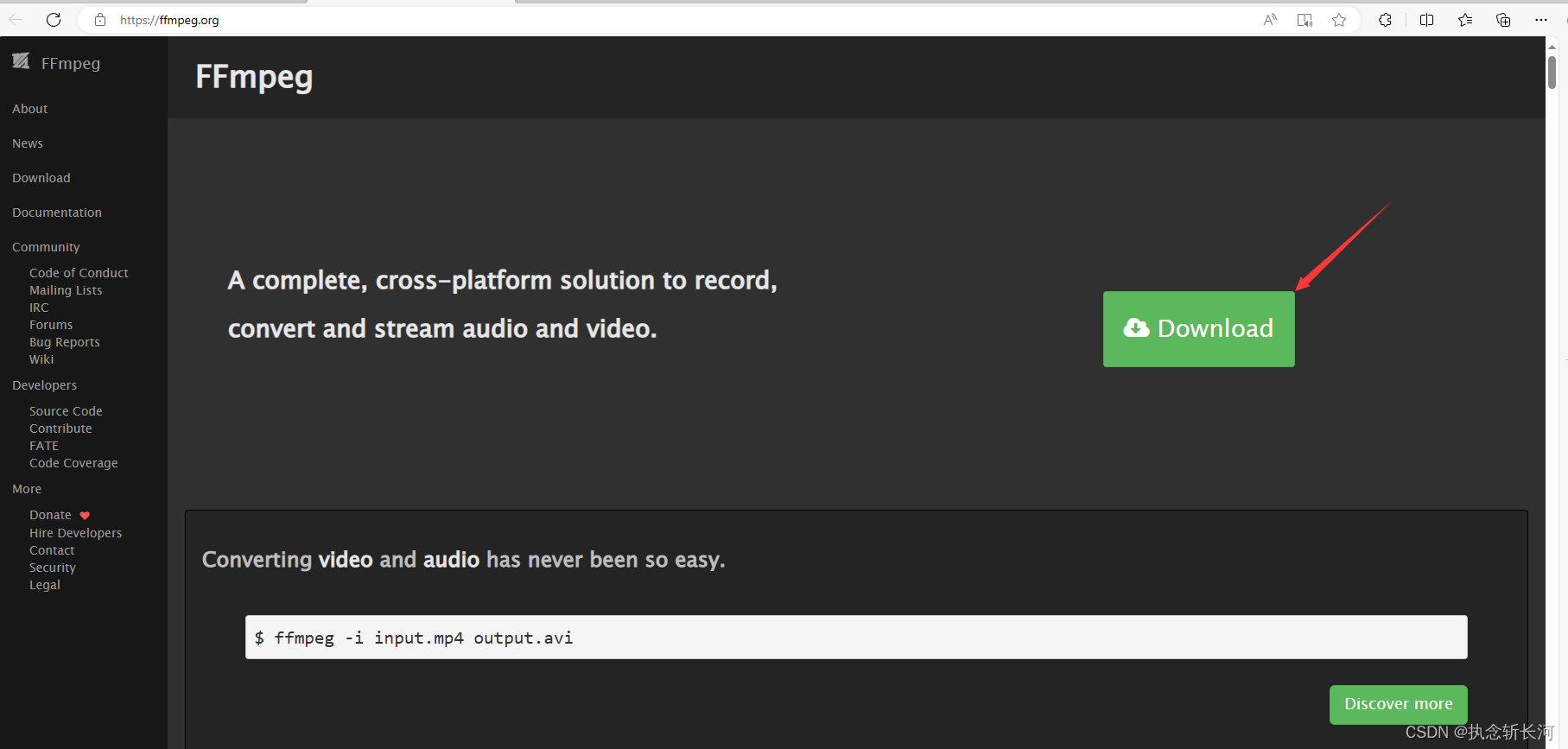Click the scrollbar up arrow
The image size is (1568, 749).
(x=1552, y=47)
